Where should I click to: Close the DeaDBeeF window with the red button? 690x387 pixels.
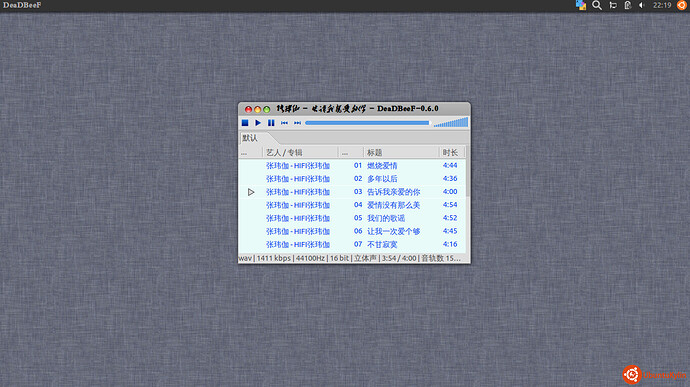point(248,109)
